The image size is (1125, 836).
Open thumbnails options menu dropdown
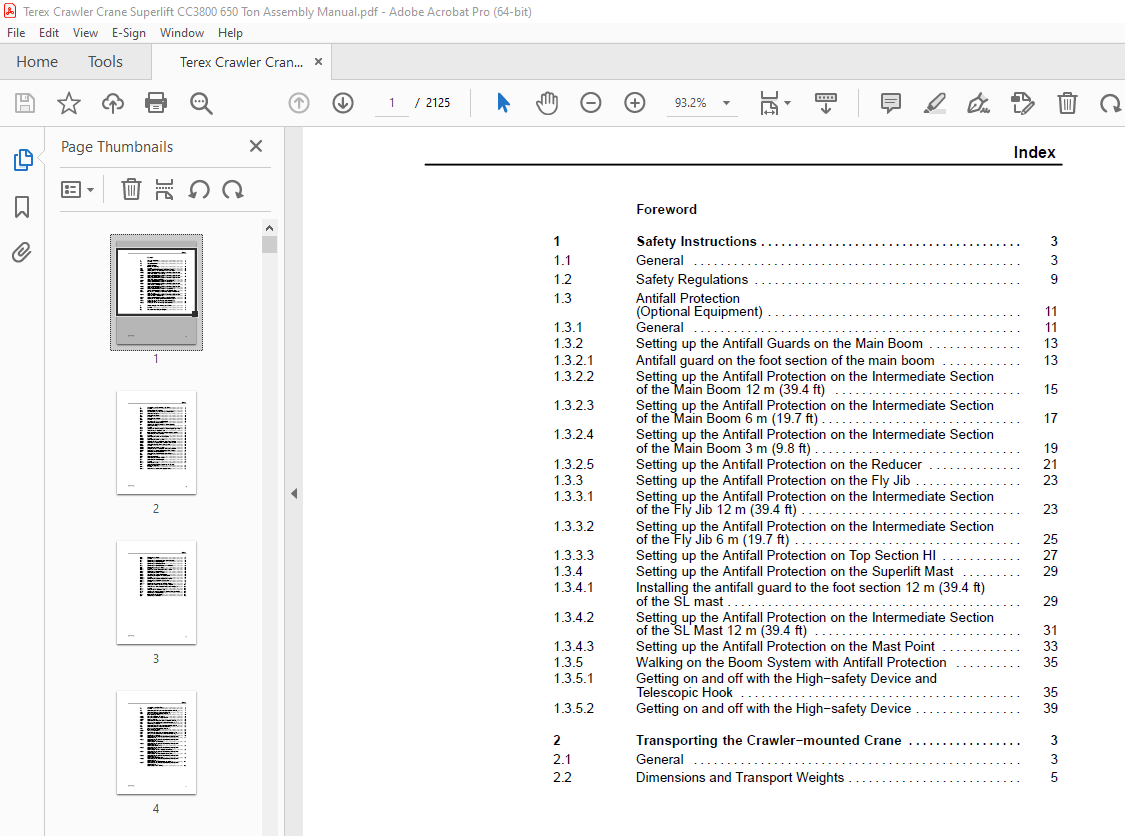[77, 190]
